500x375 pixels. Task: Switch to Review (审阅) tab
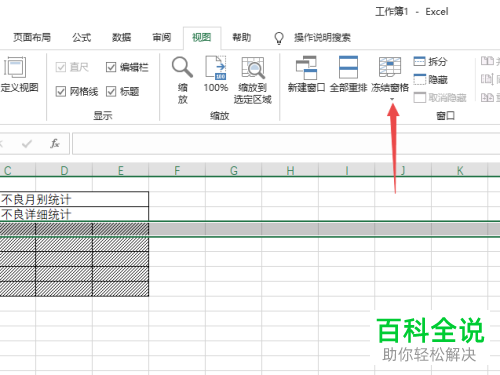[x=162, y=37]
